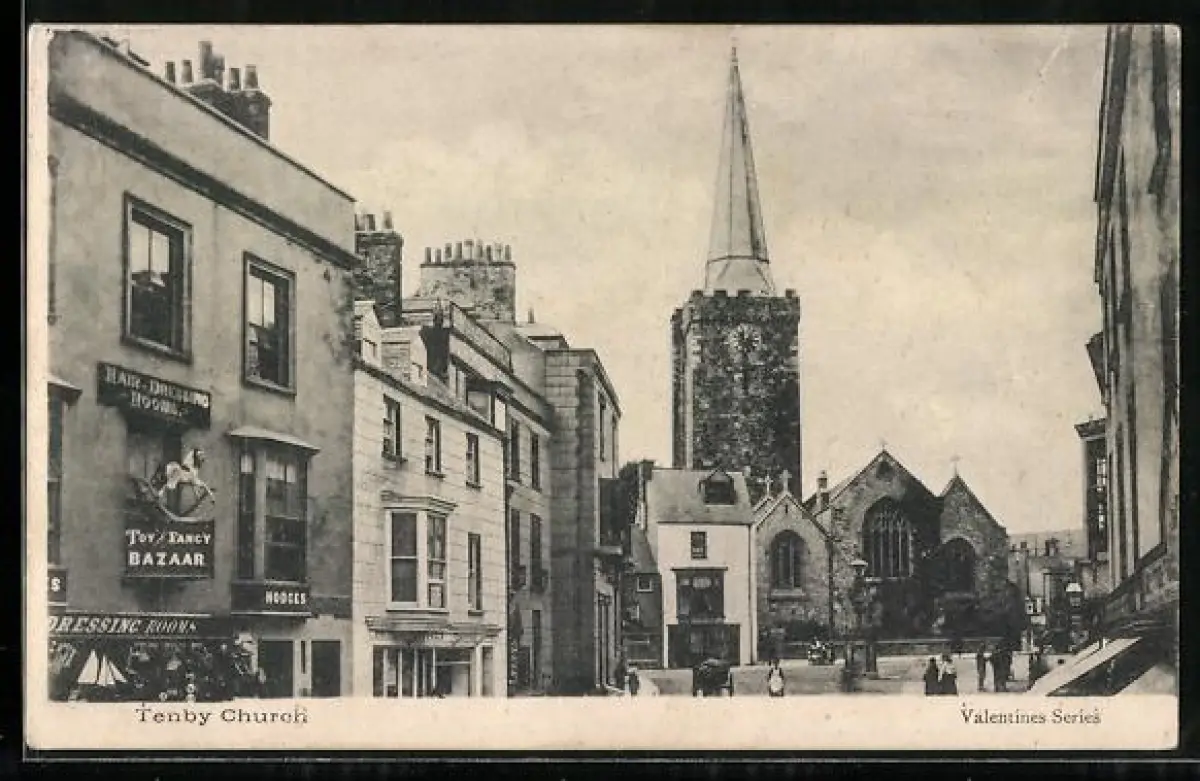Select the dormer window on the white house roof

[x=718, y=488]
